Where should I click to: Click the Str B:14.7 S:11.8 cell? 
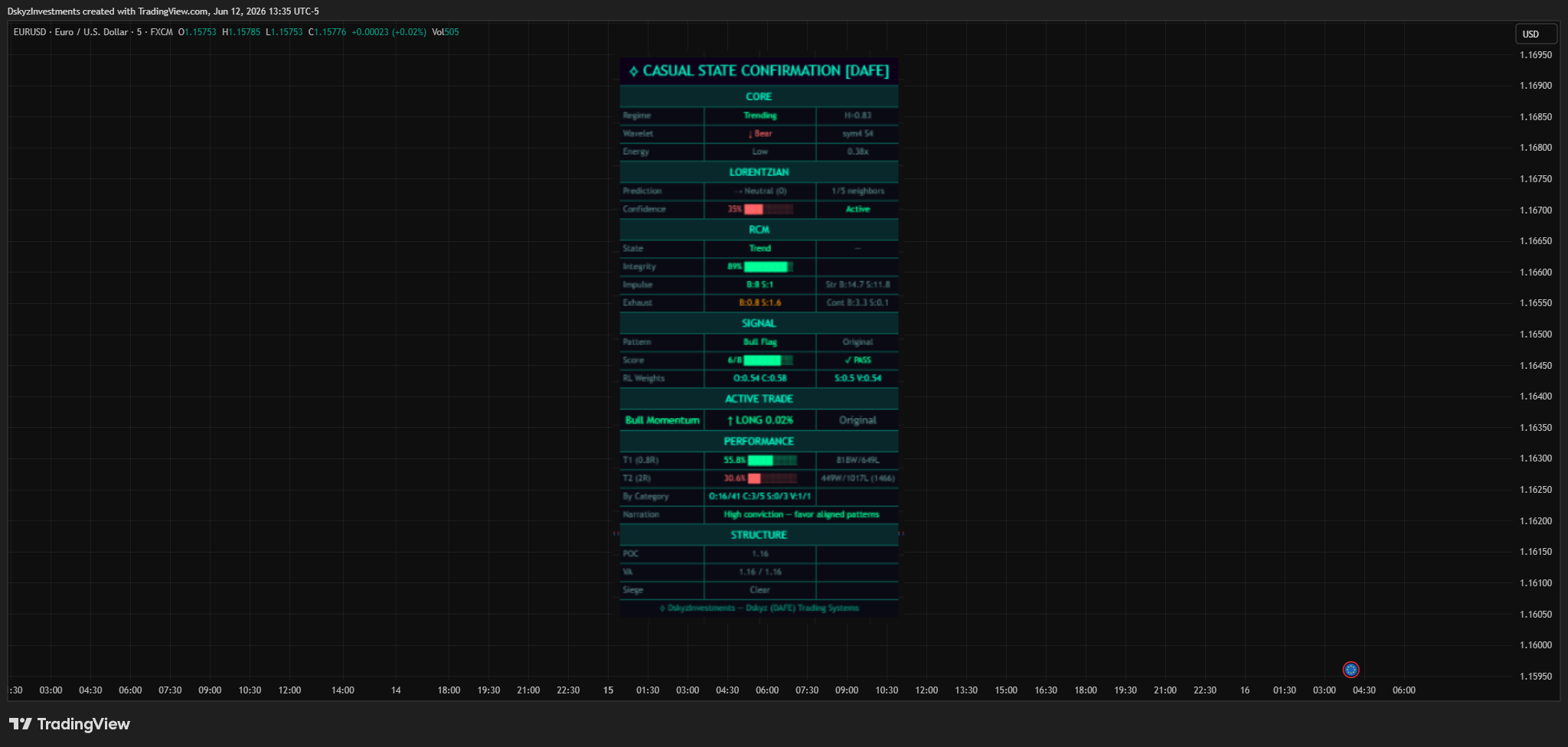(857, 285)
